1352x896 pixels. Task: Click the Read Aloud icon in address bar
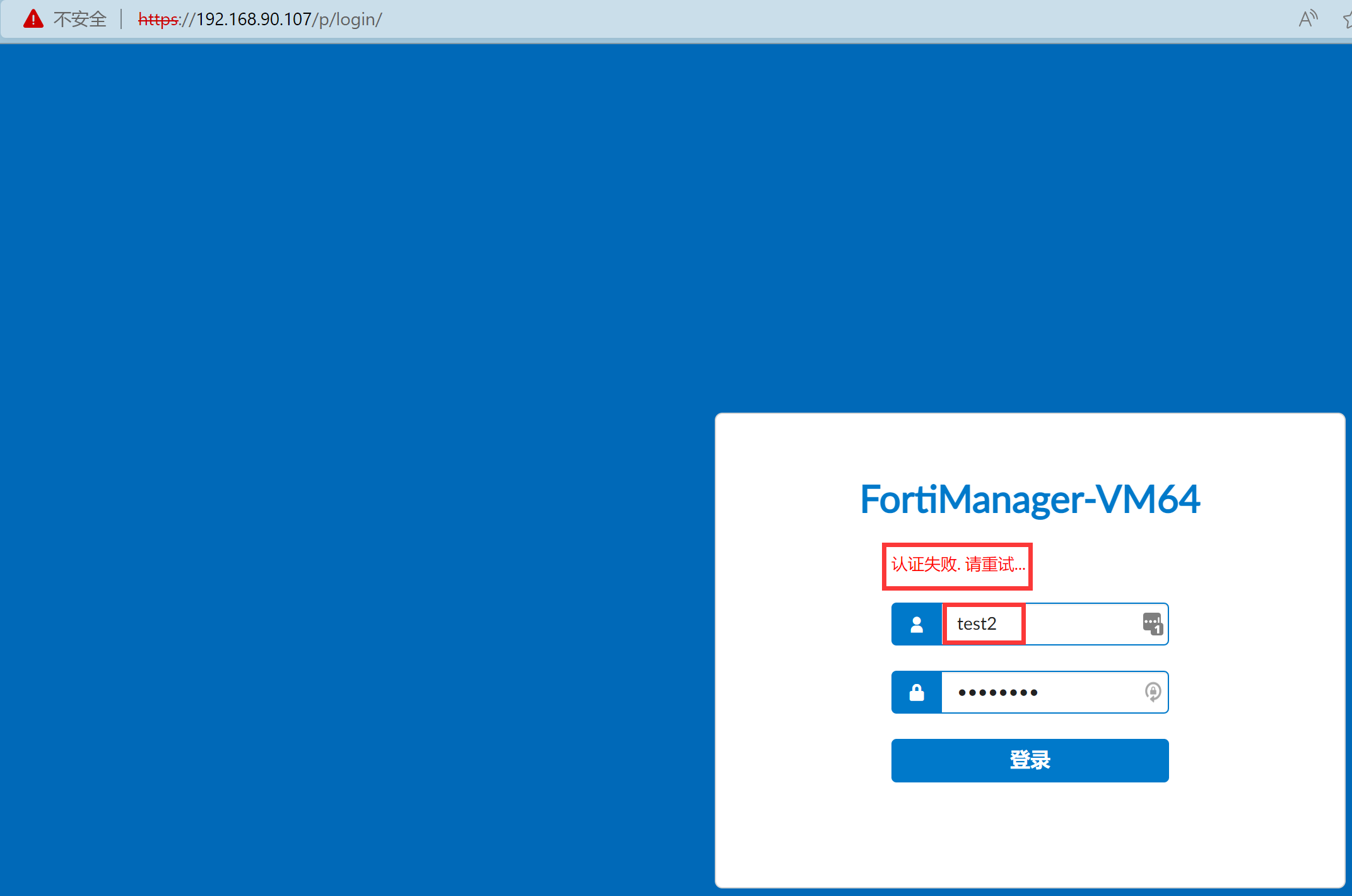[1308, 19]
